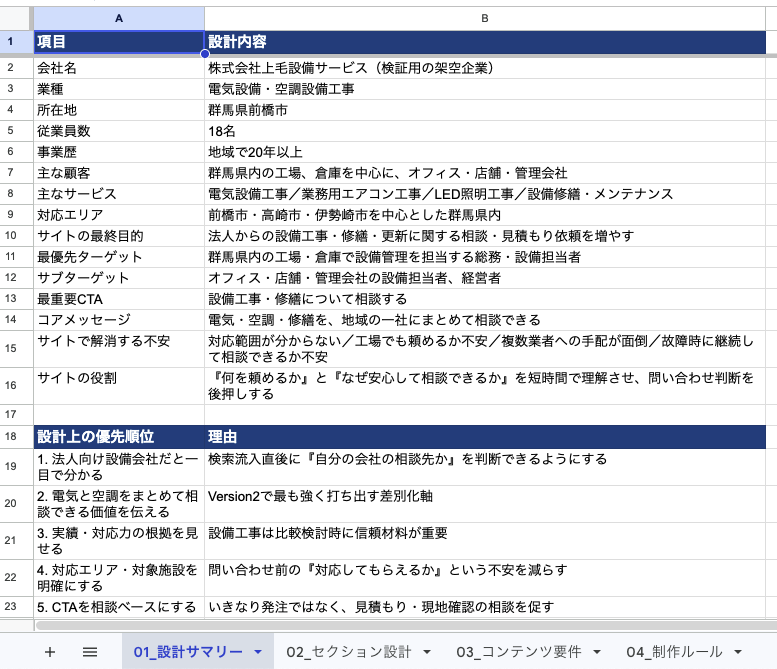Screen dimensions: 777x669
Task: Select the 業種 cell
Action: click(x=119, y=89)
